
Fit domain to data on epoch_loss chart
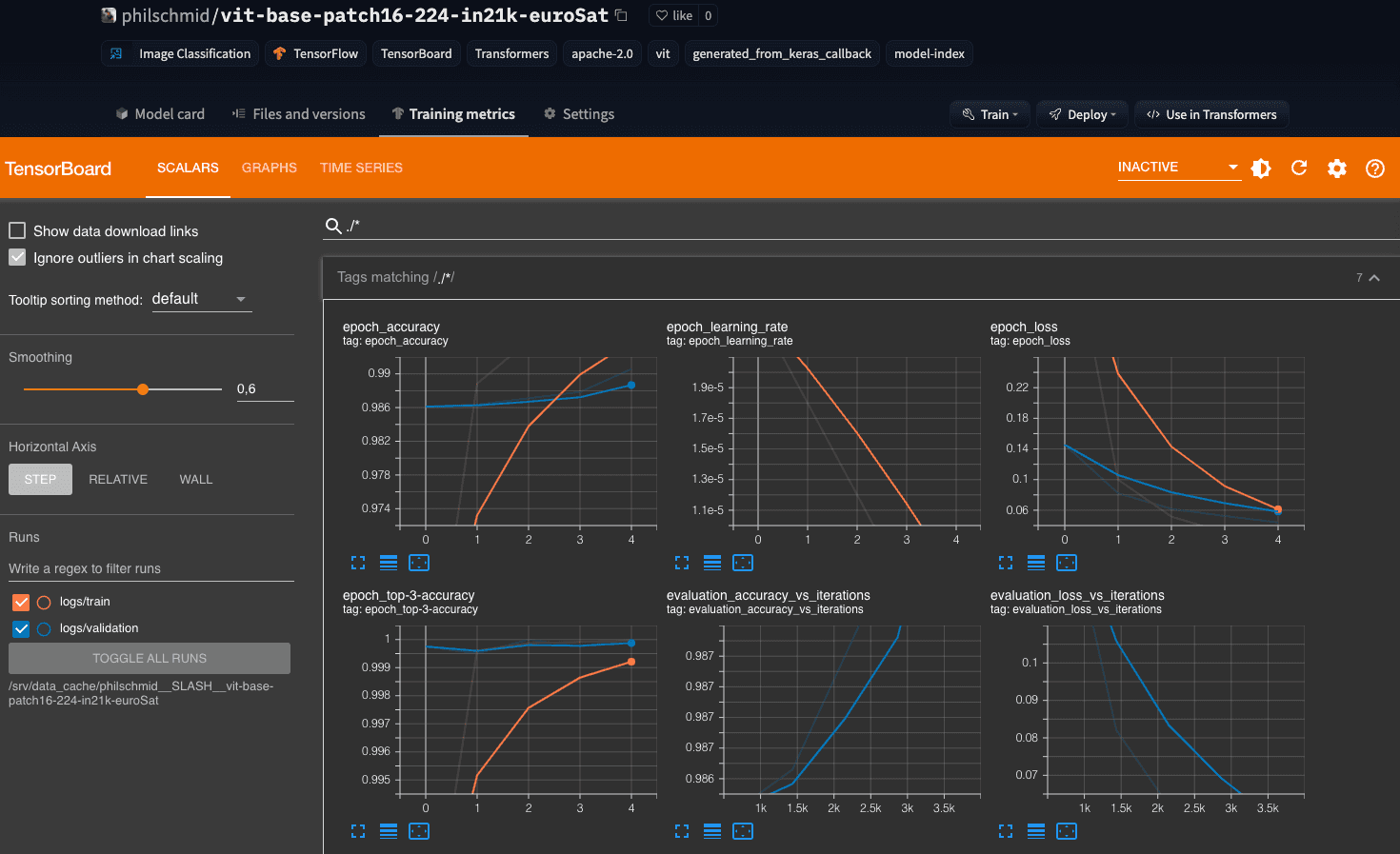tap(1067, 563)
